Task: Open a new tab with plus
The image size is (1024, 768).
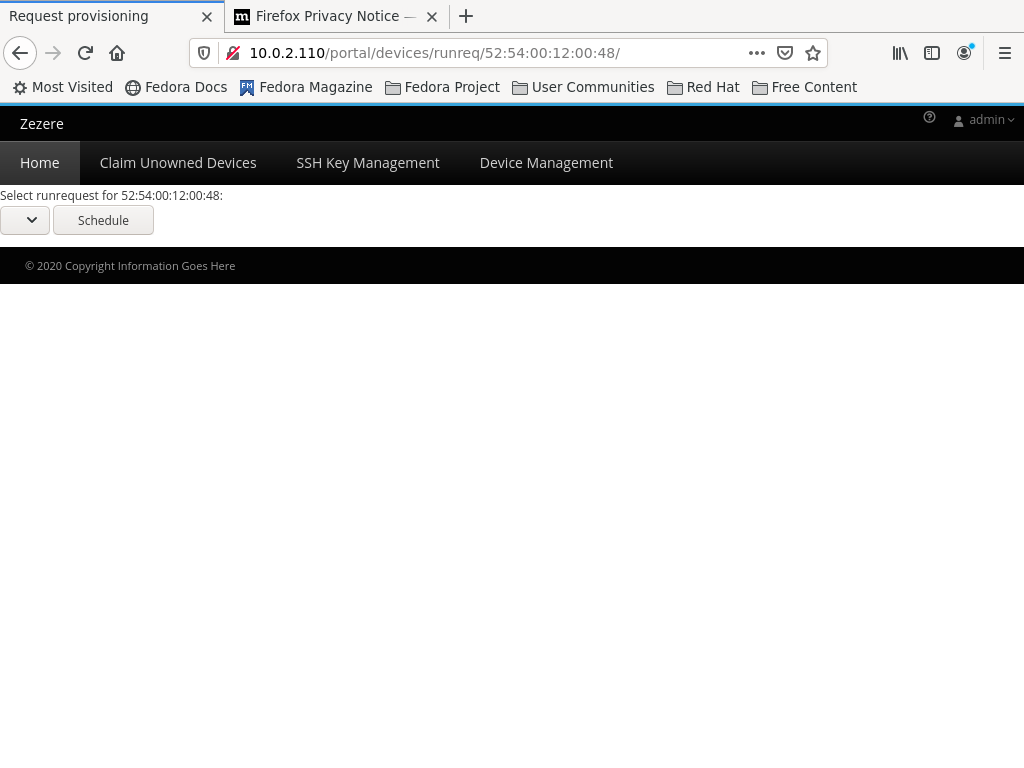Action: 466,16
